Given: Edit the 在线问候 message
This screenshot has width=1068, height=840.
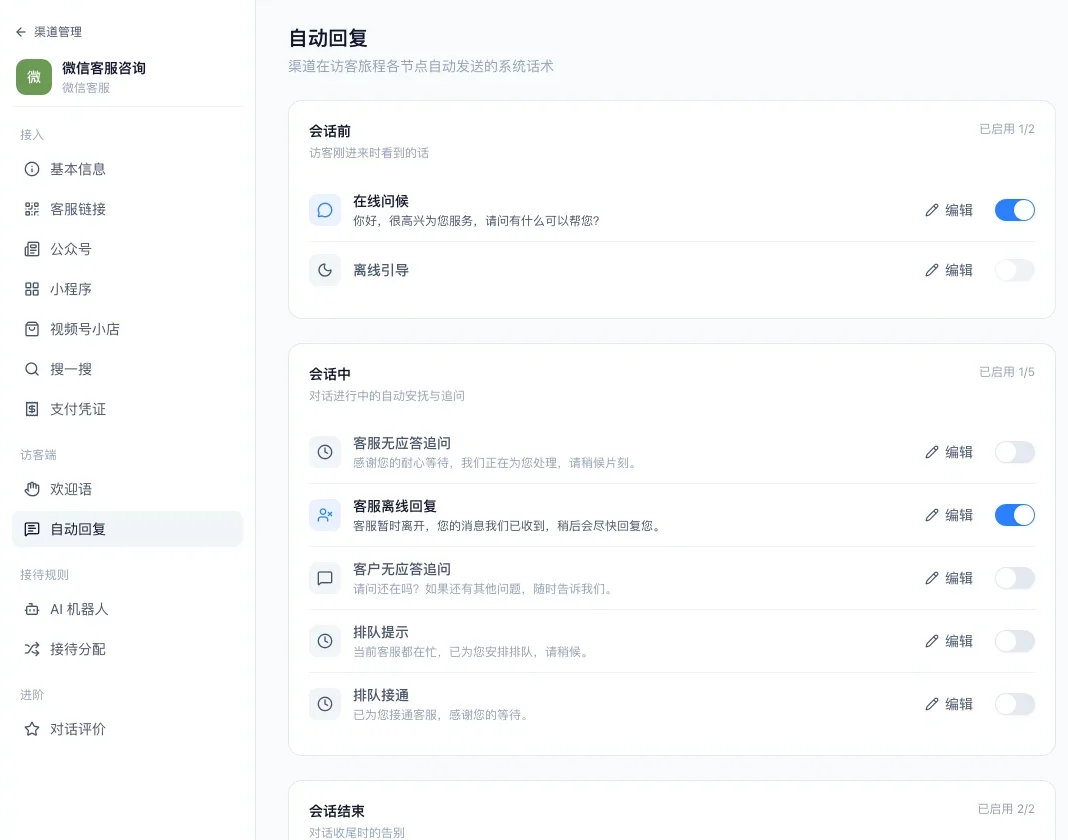Looking at the screenshot, I should point(949,210).
